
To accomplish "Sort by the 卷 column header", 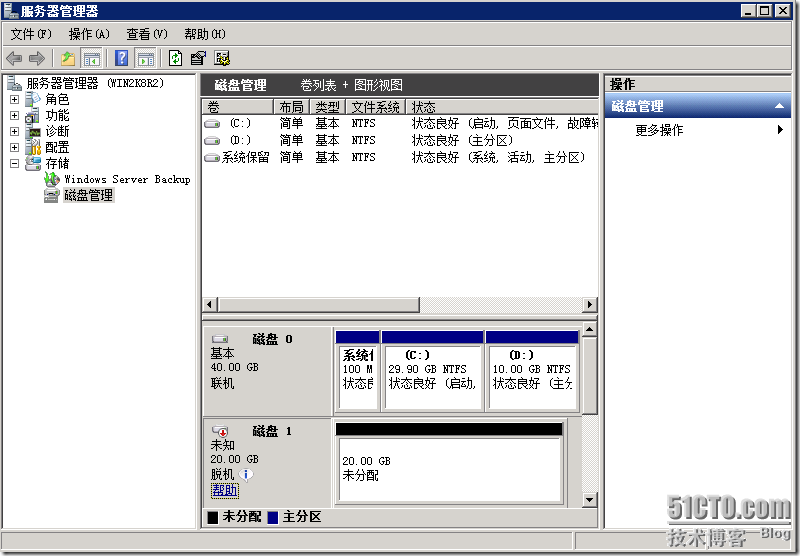I will point(238,107).
